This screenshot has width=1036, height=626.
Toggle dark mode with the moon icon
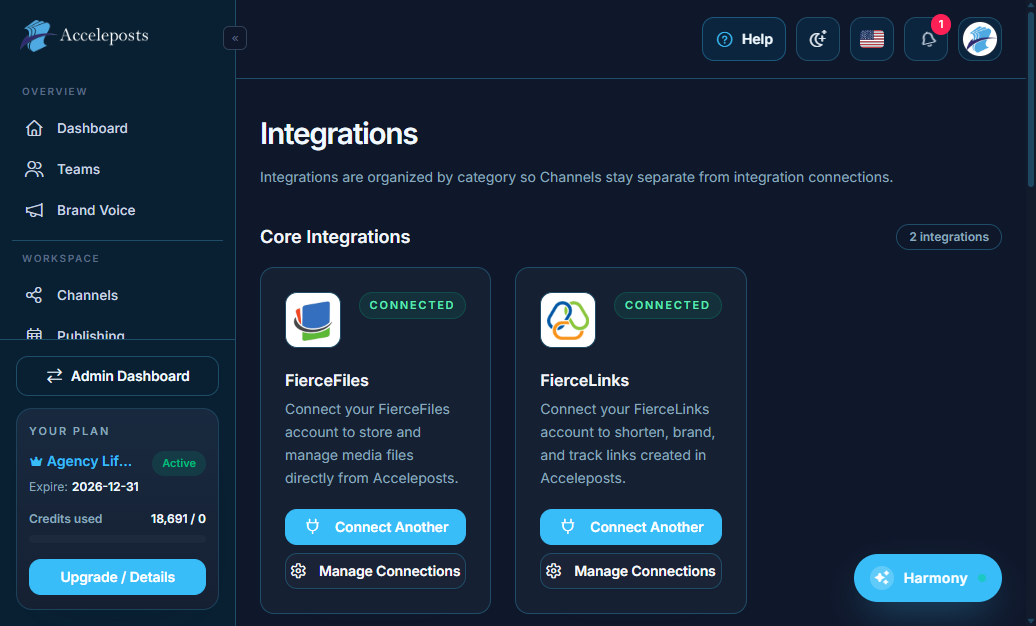[x=818, y=40]
